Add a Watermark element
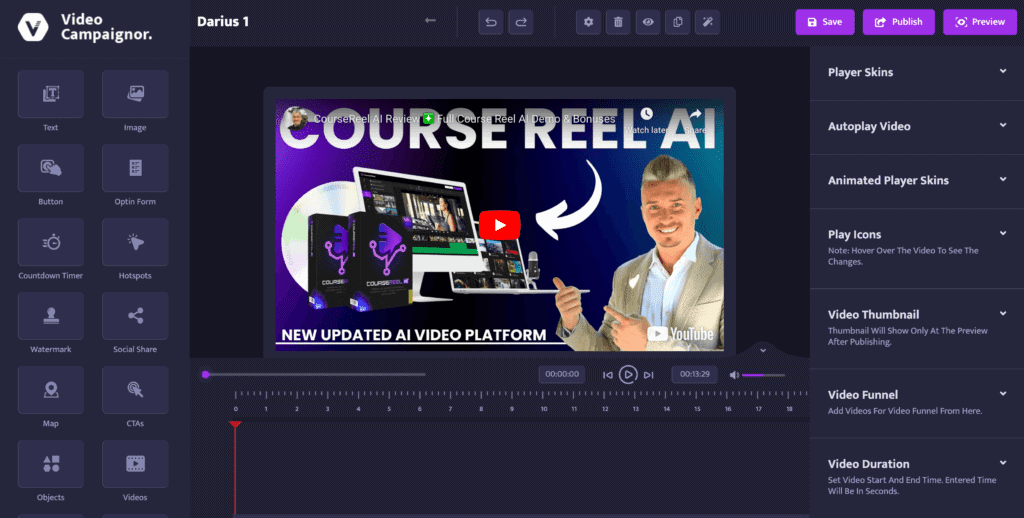 pyautogui.click(x=50, y=316)
